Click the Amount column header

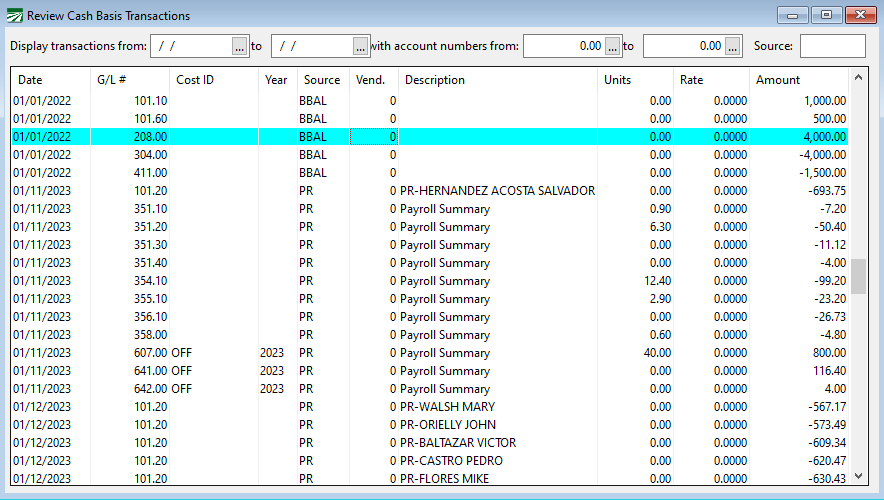tap(799, 80)
